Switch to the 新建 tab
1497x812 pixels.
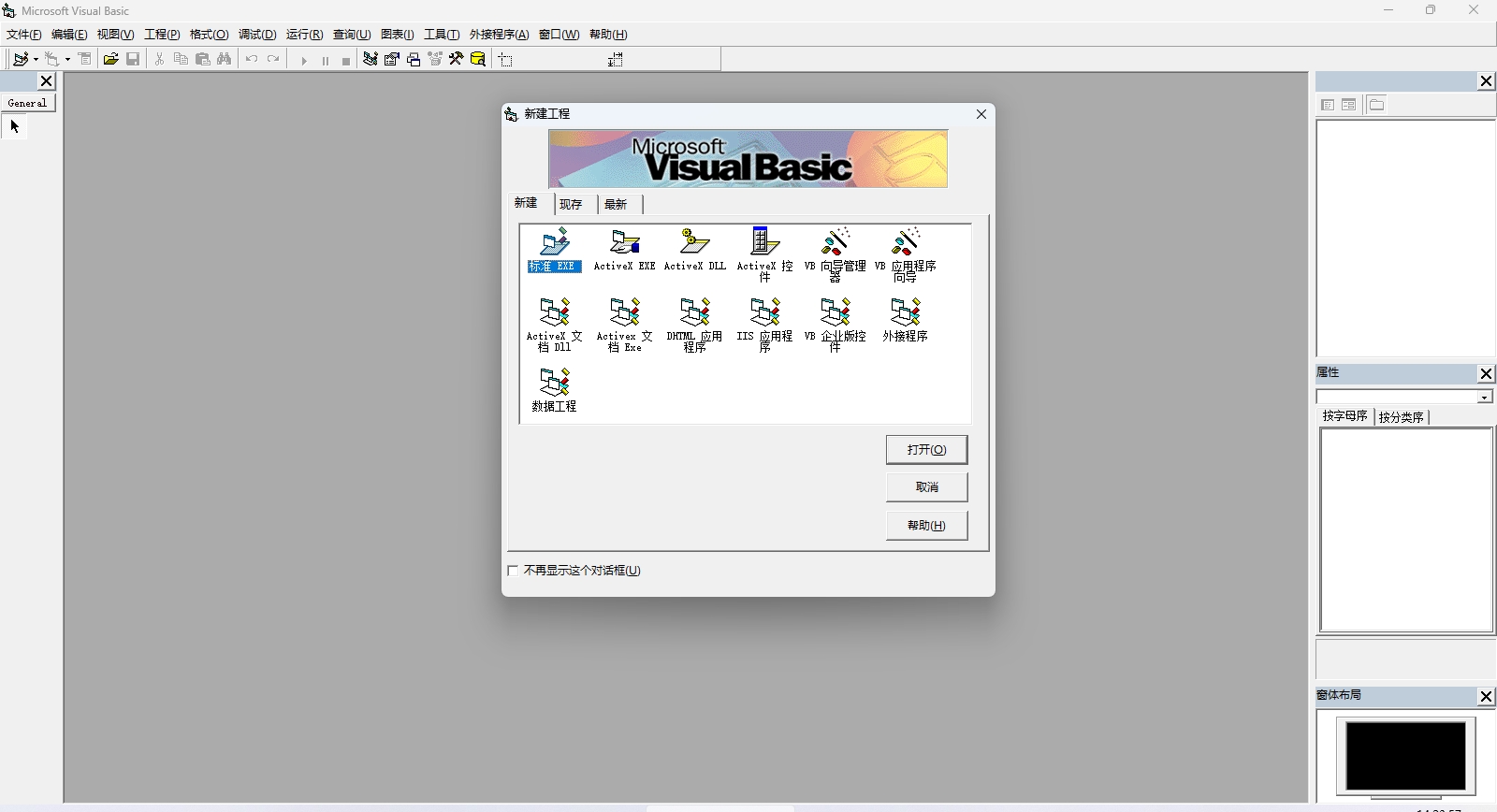point(526,202)
